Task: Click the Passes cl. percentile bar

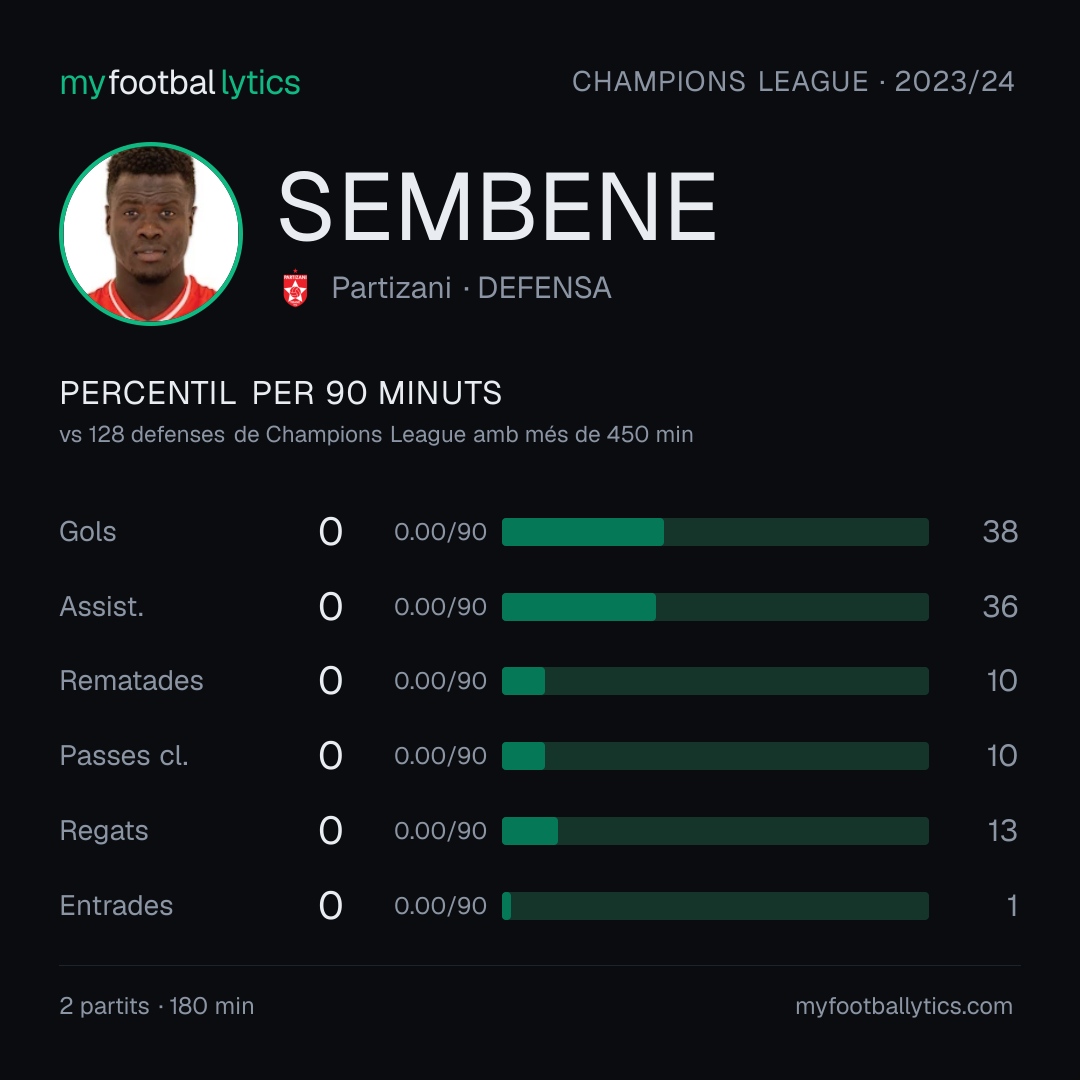Action: 715,756
